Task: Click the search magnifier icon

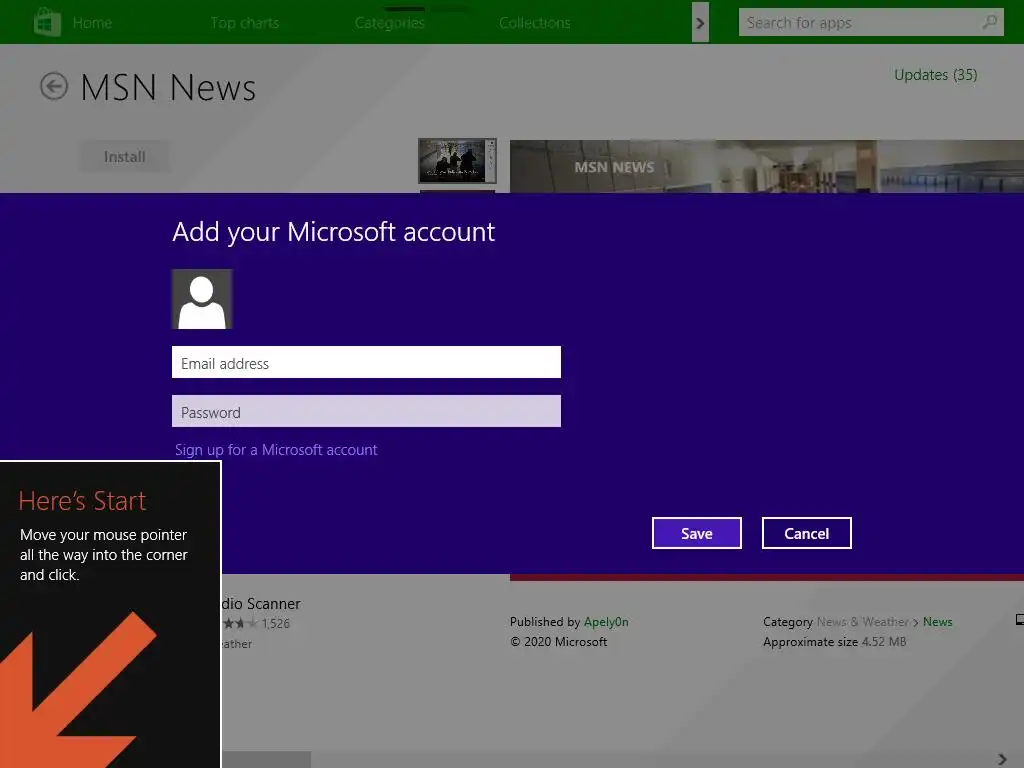Action: 989,22
